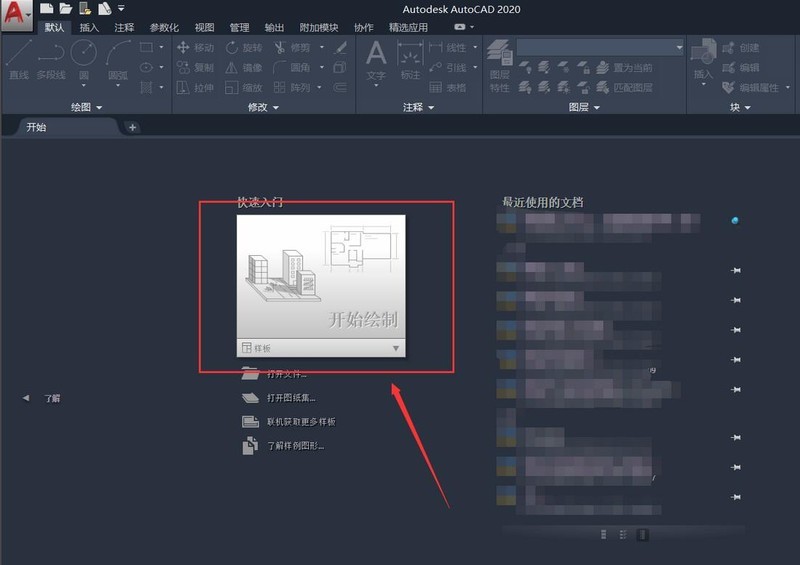Open the 样板 template dropdown
The height and width of the screenshot is (565, 800).
pyautogui.click(x=321, y=348)
